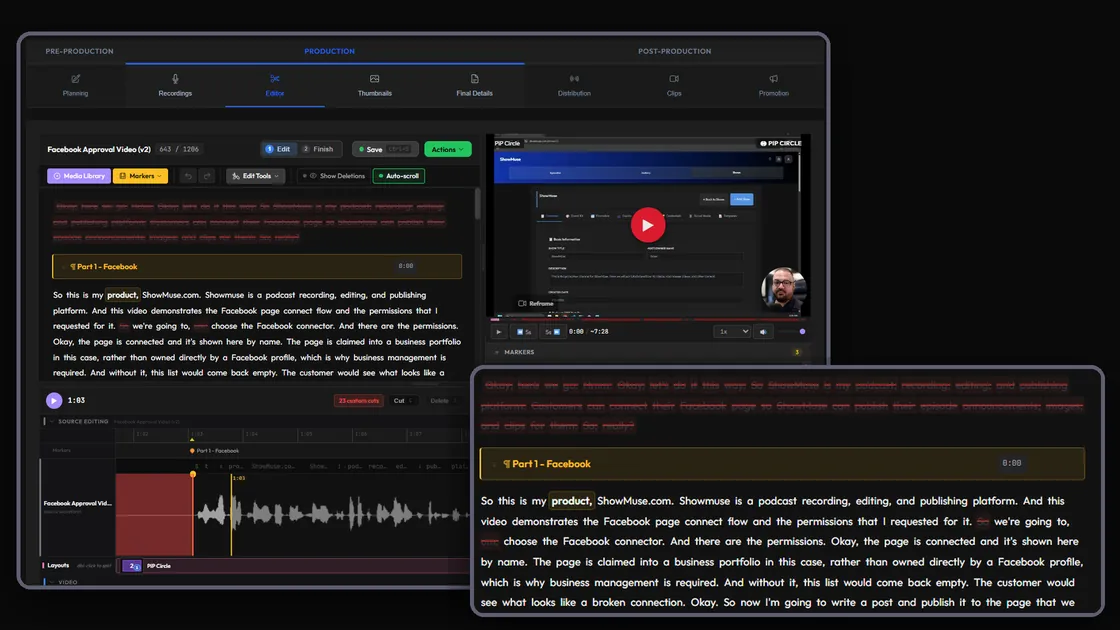Screen dimensions: 1120x630
Task: Click the undo arrow in editor toolbar
Action: click(188, 176)
